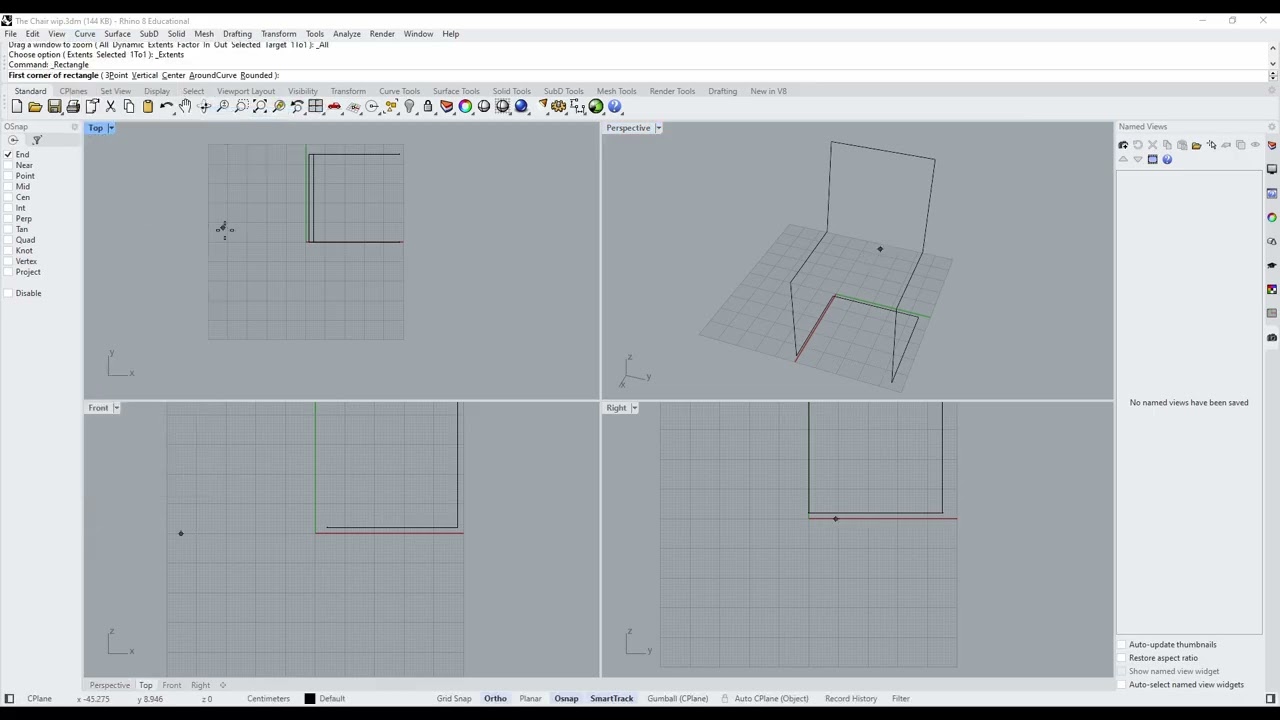Check Restore aspect ratio option
Image resolution: width=1280 pixels, height=720 pixels.
pyautogui.click(x=1122, y=658)
